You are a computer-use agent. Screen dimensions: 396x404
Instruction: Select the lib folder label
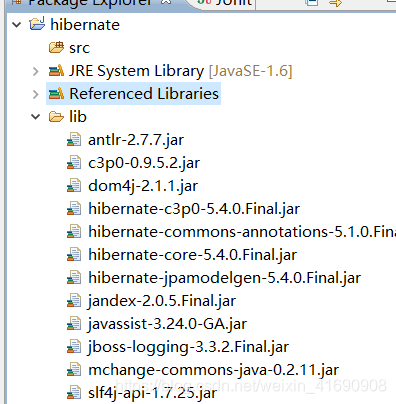pyautogui.click(x=78, y=117)
